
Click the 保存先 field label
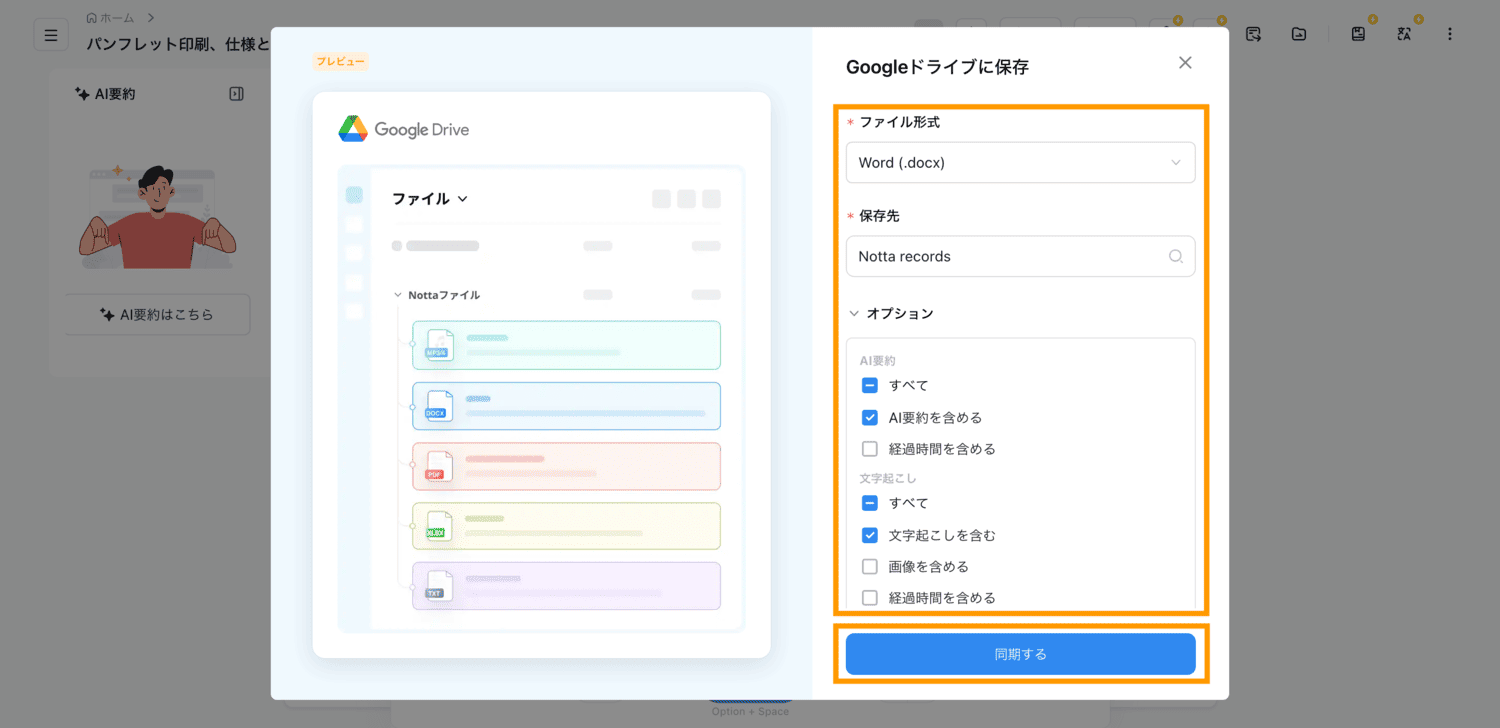point(879,216)
